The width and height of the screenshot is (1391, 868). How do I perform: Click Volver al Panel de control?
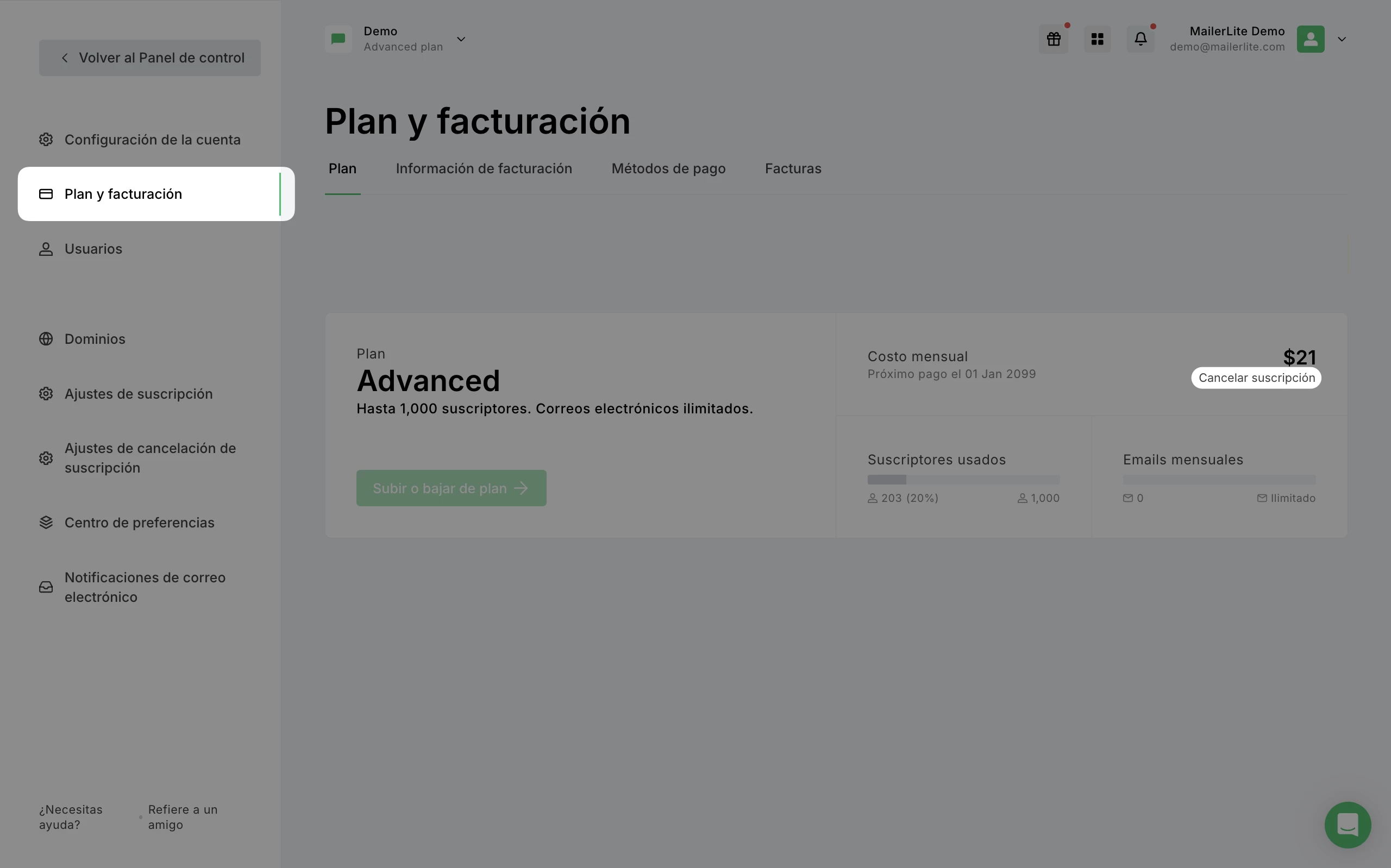tap(150, 58)
